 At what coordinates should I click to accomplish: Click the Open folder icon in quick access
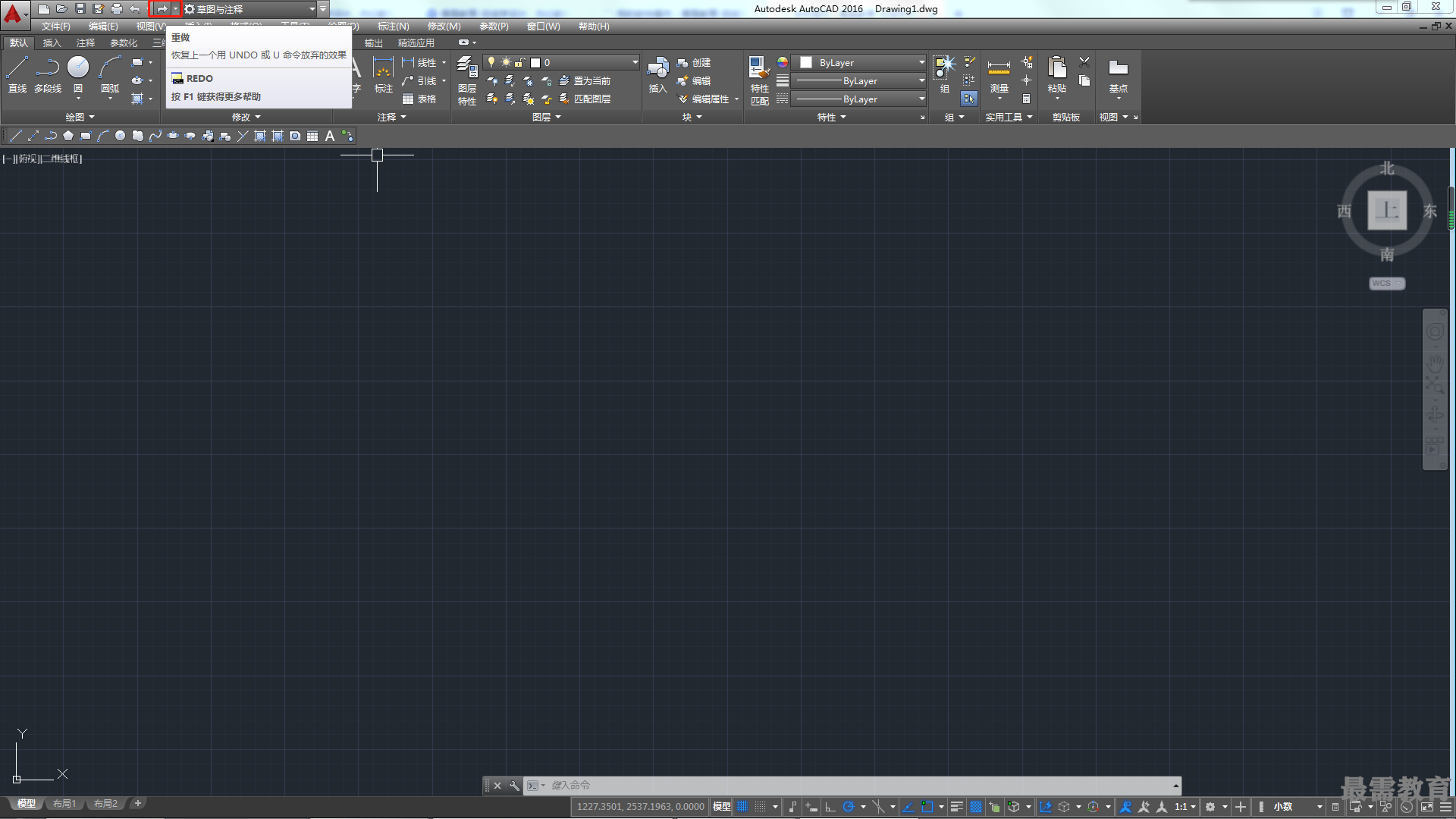(x=62, y=9)
